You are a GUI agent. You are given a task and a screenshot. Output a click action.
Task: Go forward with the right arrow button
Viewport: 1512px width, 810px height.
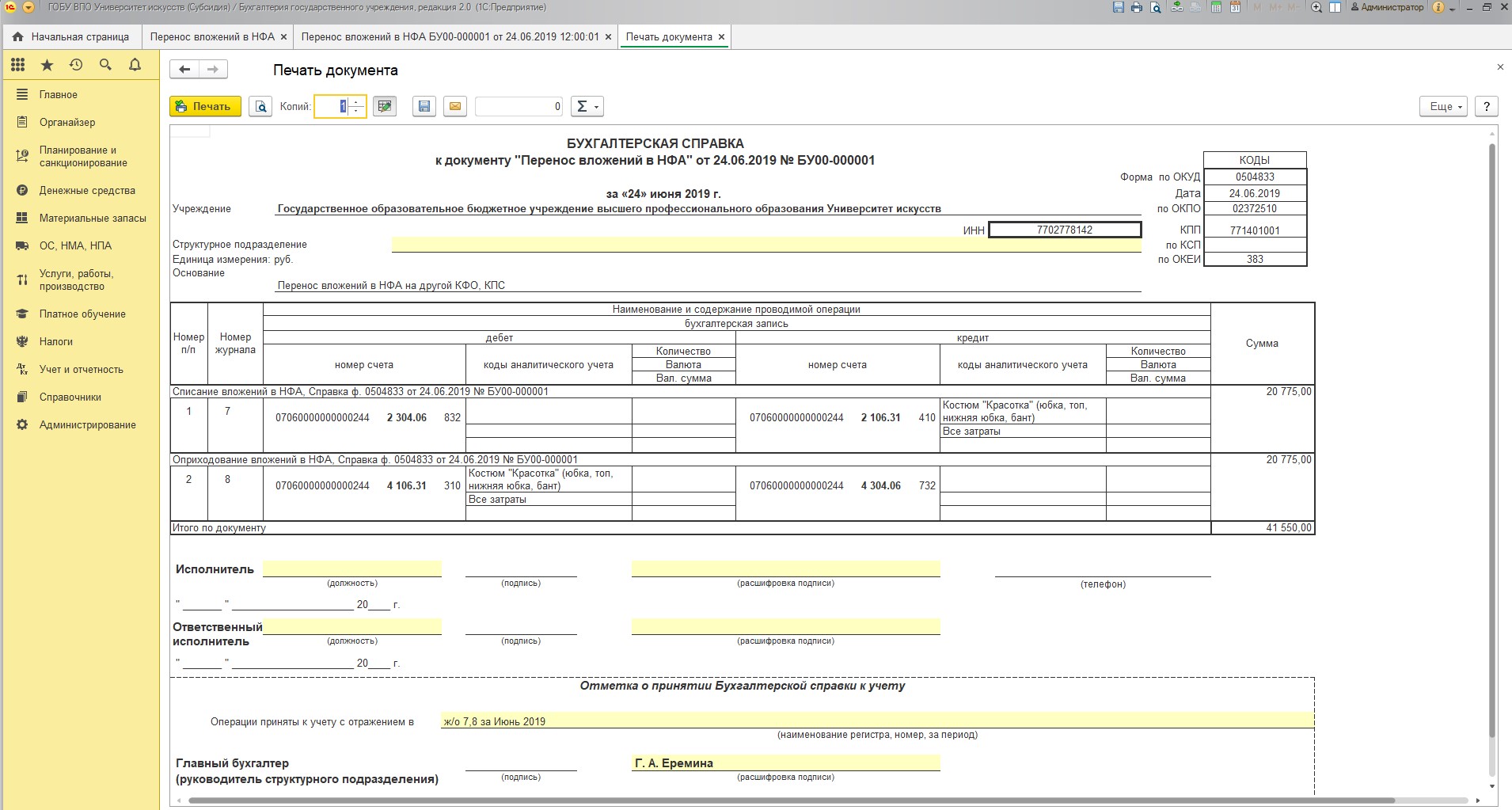(x=213, y=70)
